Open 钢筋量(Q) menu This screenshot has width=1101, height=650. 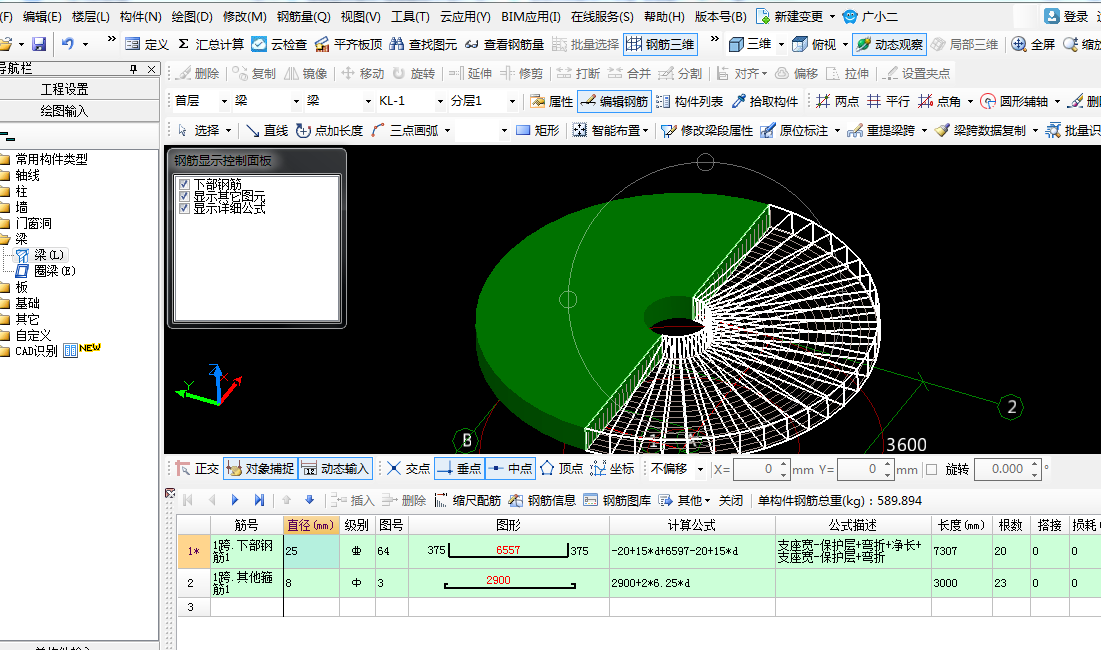(303, 16)
